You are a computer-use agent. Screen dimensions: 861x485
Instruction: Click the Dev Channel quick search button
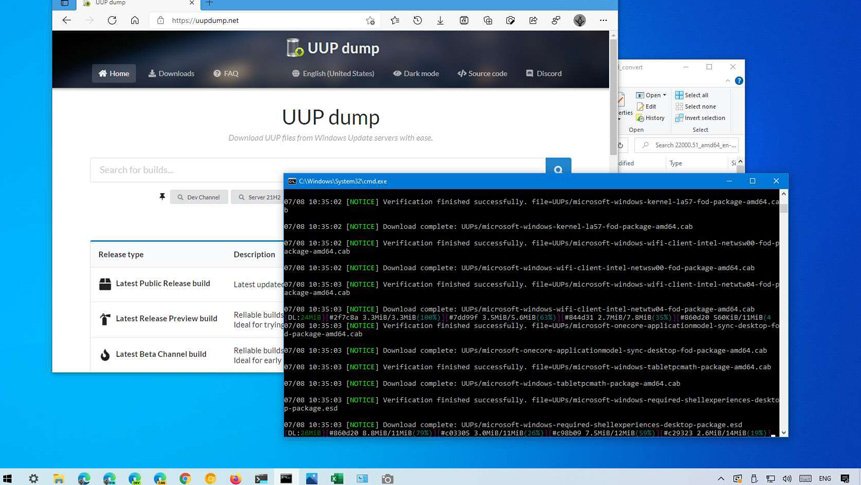point(198,197)
